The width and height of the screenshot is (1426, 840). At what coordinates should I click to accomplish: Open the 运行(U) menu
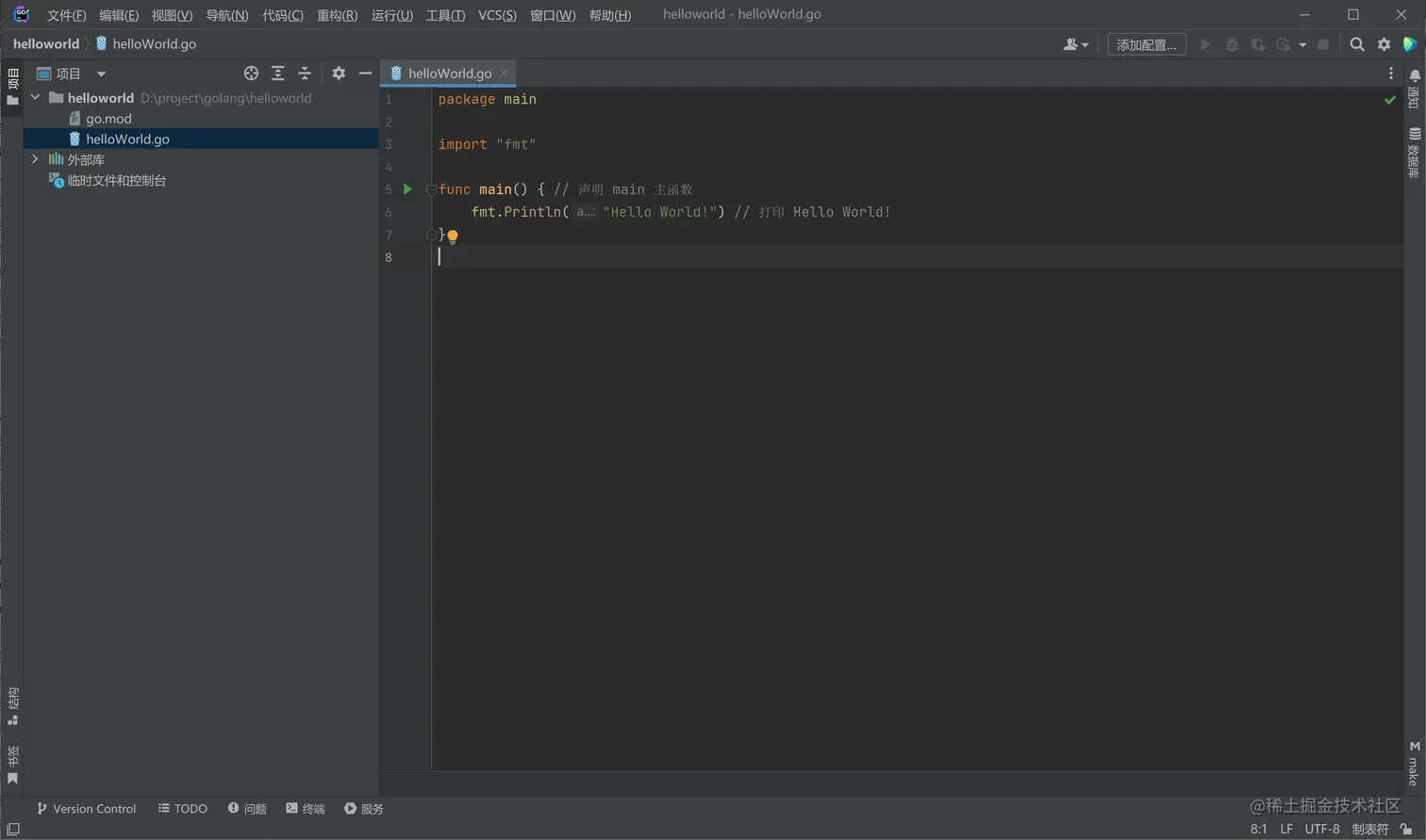(392, 15)
